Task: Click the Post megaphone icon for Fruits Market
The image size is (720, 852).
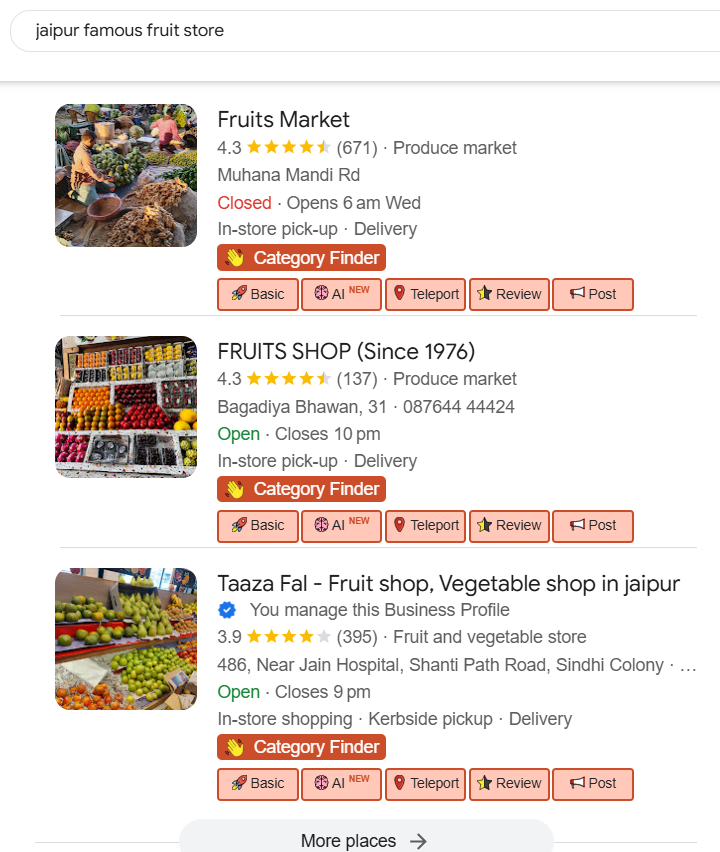Action: [x=577, y=294]
